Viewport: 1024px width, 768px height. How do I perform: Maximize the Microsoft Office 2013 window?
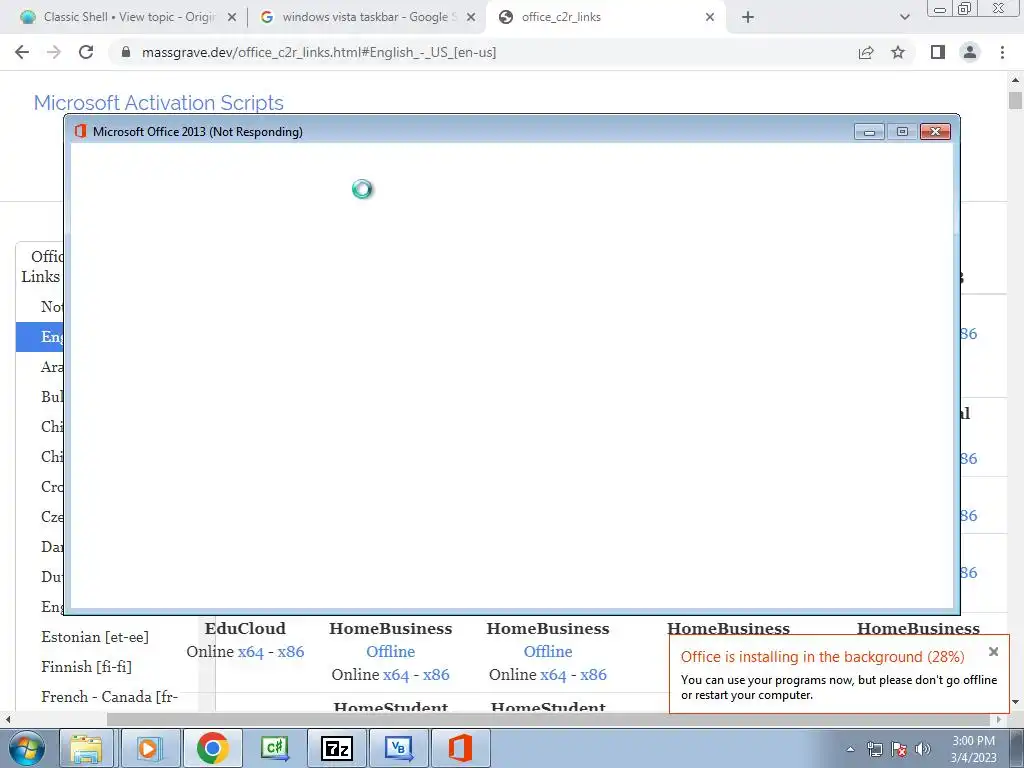pyautogui.click(x=902, y=132)
